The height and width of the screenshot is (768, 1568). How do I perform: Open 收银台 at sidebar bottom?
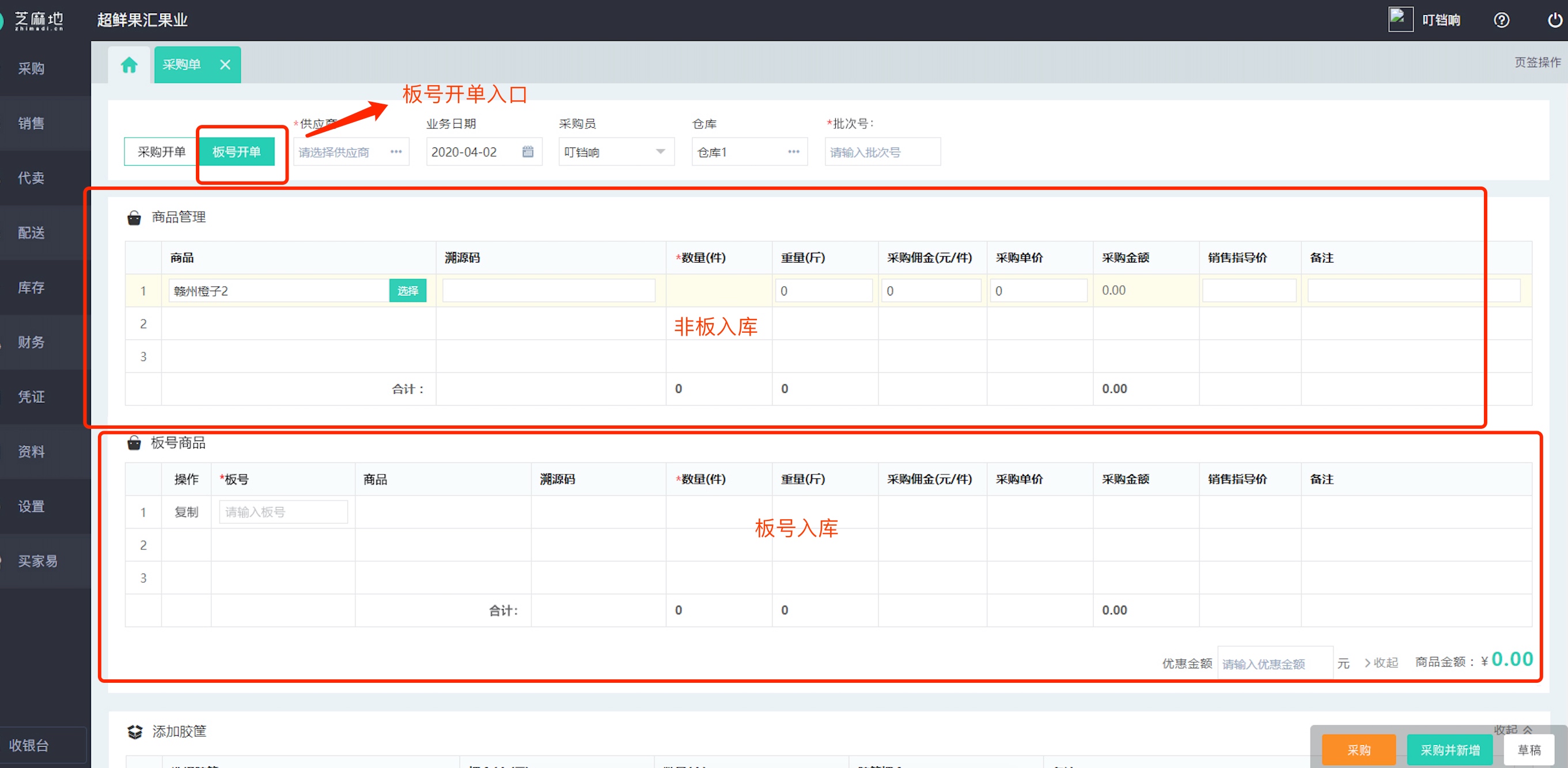click(x=41, y=745)
